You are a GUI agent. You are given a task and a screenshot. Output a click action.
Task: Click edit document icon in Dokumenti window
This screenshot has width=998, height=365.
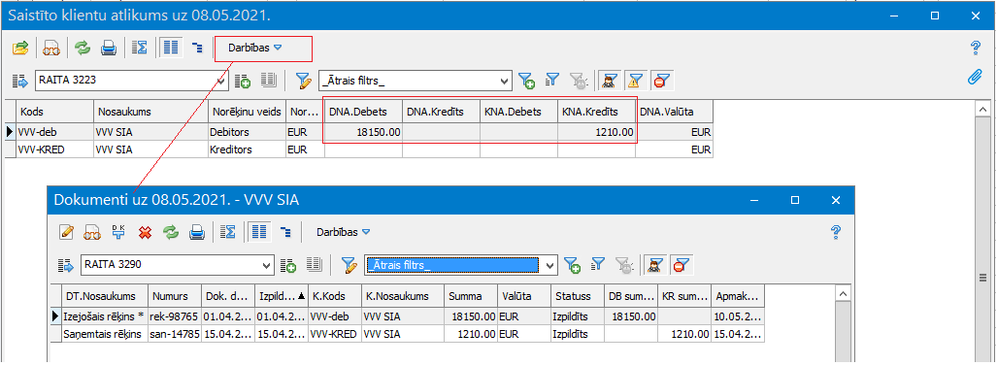click(67, 233)
